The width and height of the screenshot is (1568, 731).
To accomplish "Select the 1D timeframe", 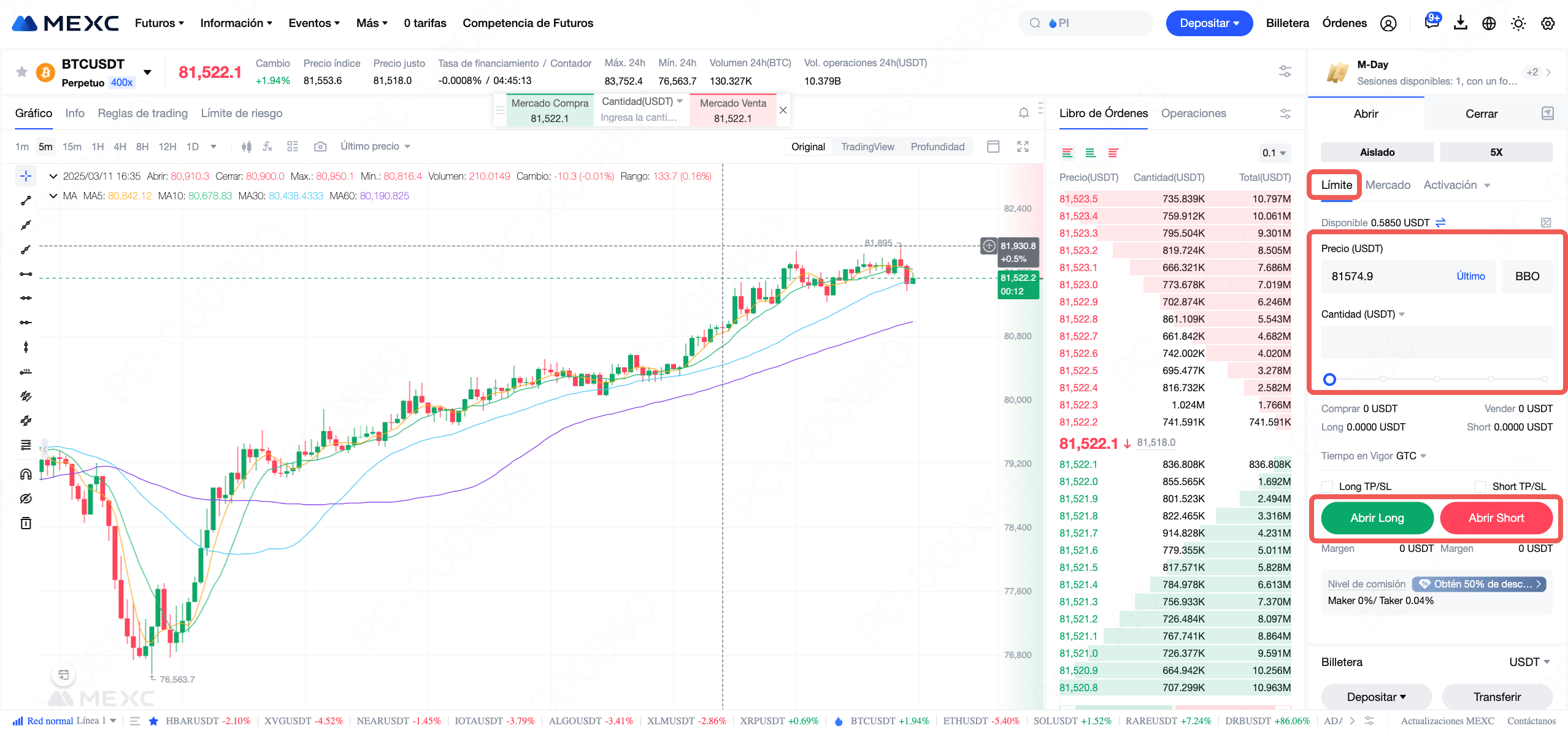I will click(193, 147).
